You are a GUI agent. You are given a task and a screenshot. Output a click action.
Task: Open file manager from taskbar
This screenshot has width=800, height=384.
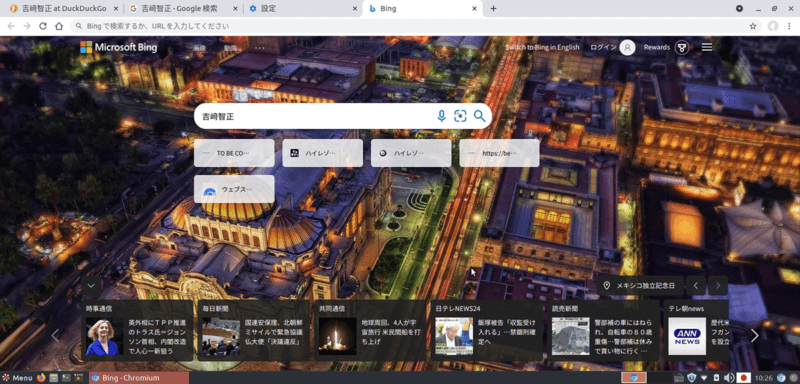54,378
